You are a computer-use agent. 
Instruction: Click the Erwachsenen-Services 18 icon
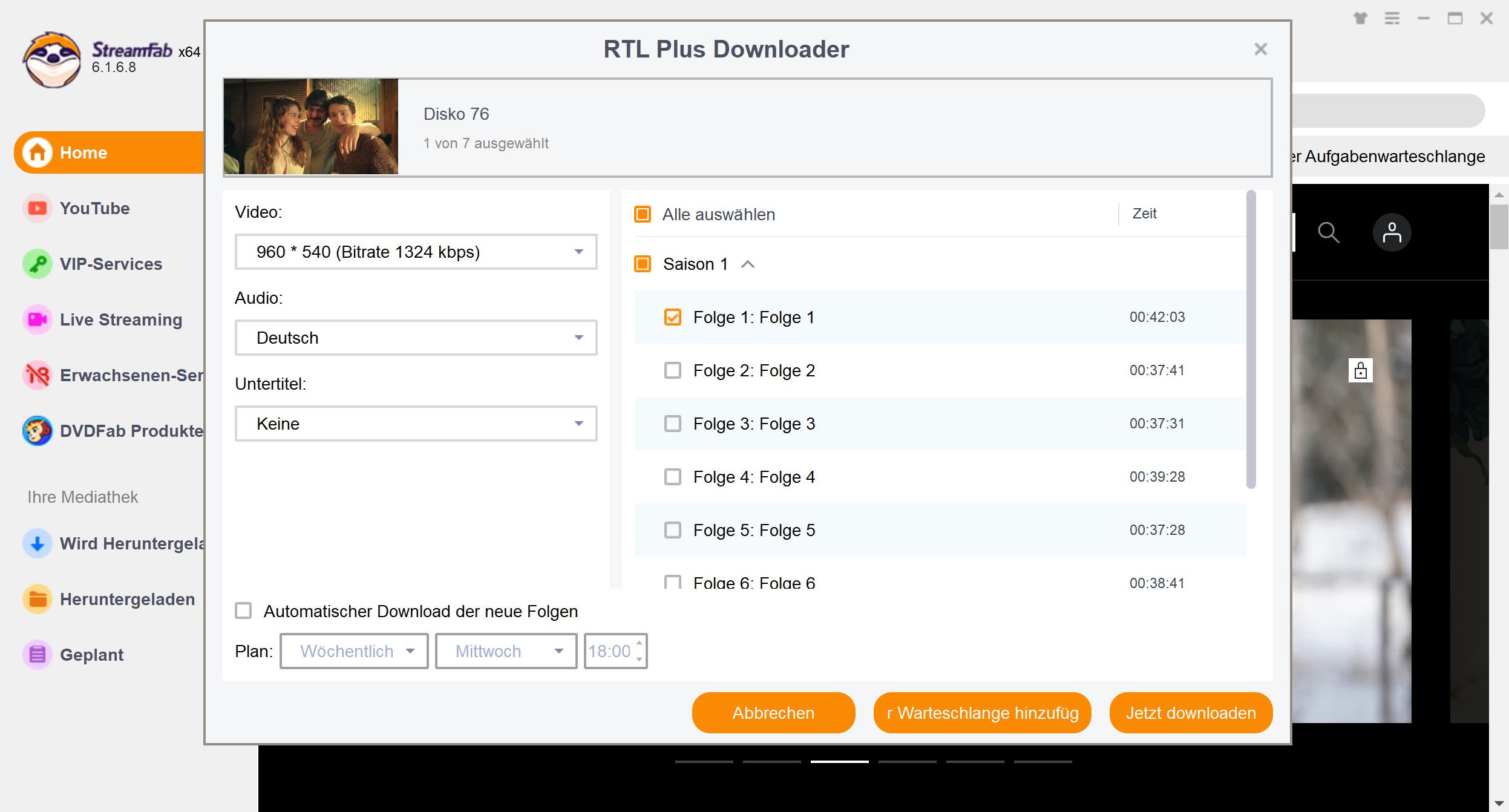38,375
